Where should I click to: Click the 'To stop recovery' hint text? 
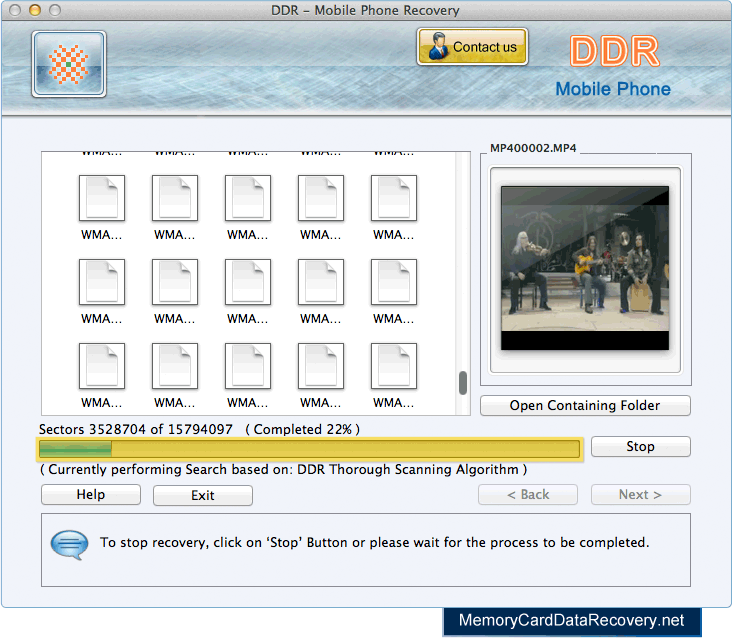coord(374,543)
